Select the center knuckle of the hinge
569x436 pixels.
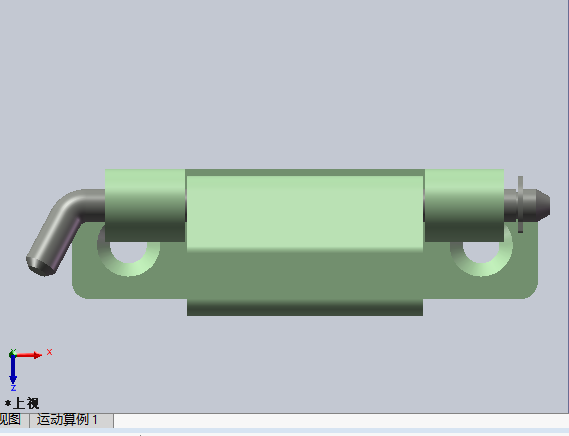[305, 213]
